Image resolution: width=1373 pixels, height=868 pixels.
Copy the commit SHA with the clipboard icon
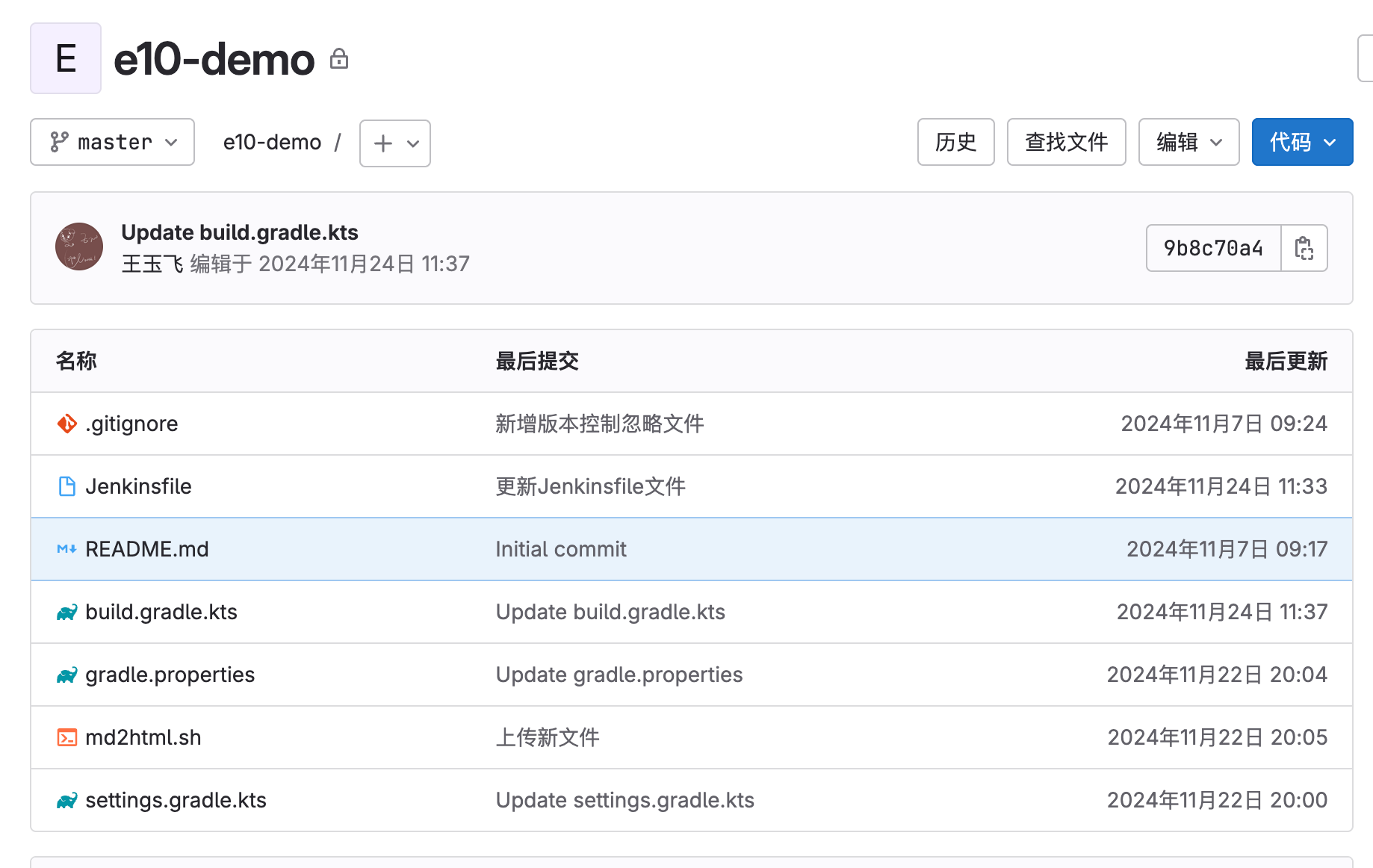1304,248
